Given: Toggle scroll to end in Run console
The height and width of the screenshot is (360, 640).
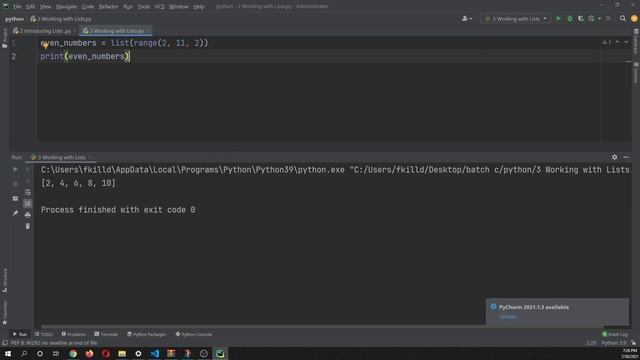Looking at the screenshot, I should [28, 203].
